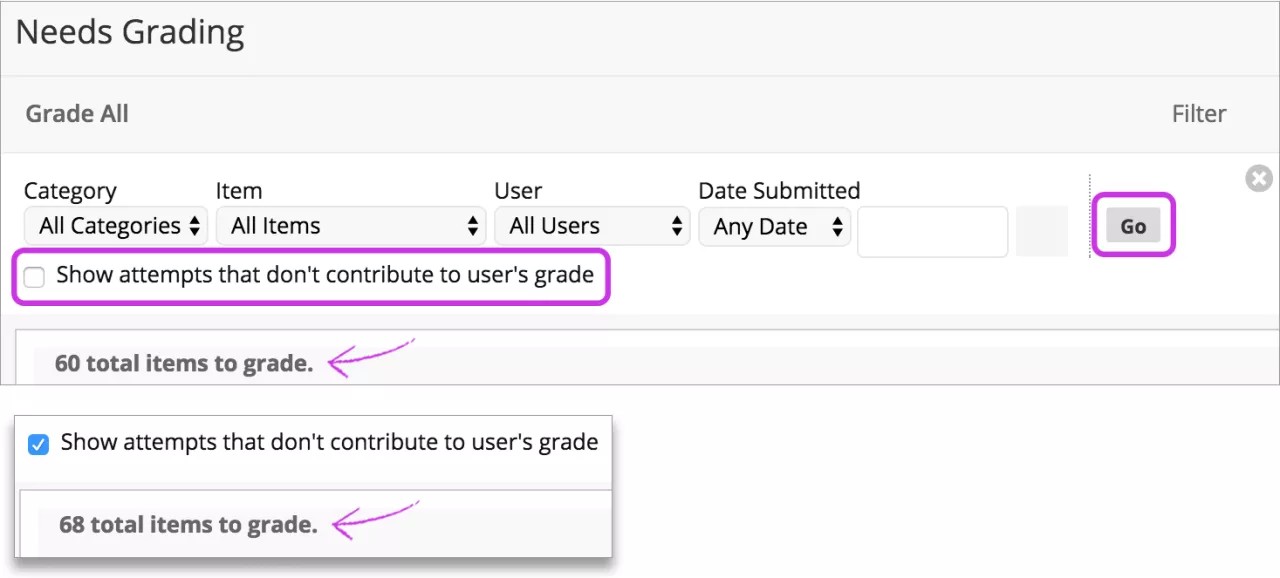
Task: Click the Date Submitted input field
Action: (932, 231)
